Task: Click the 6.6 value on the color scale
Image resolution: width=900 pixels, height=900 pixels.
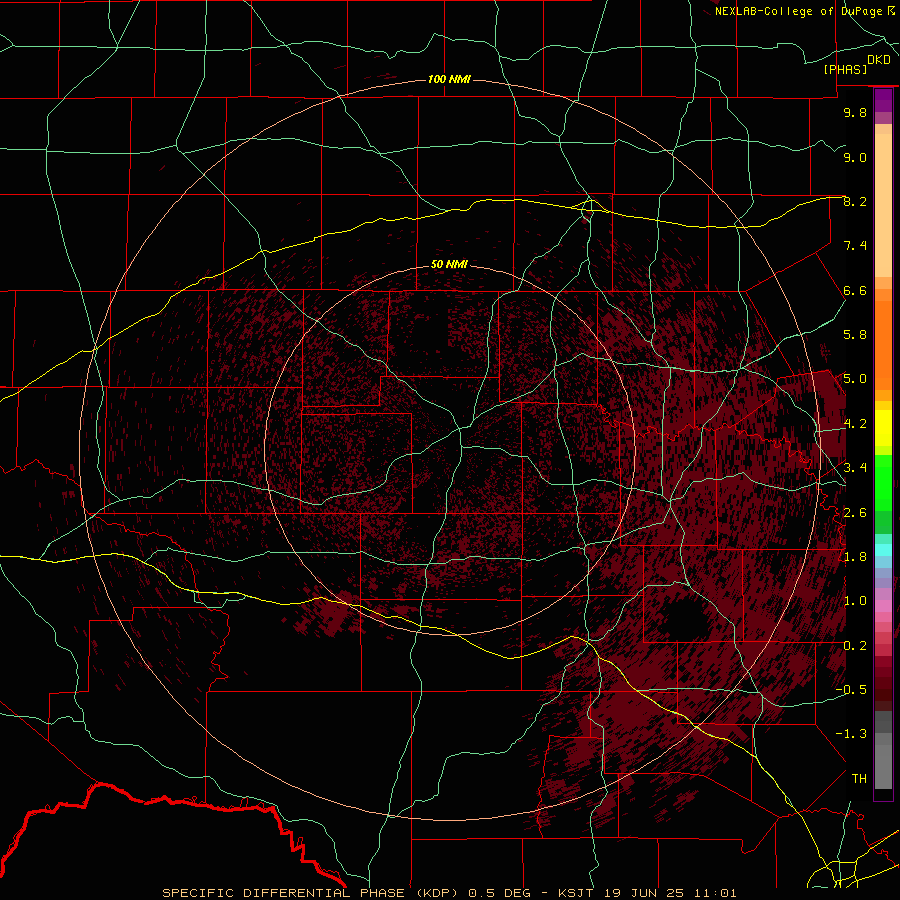Action: 855,290
